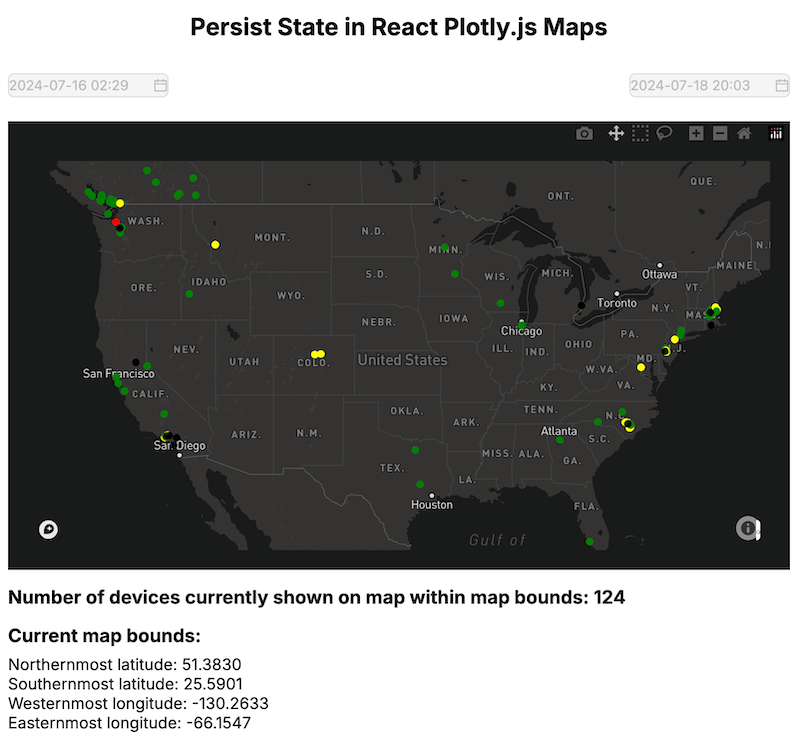Select the yellow marker cluster near Maine
Image resolution: width=800 pixels, height=748 pixels.
(716, 305)
